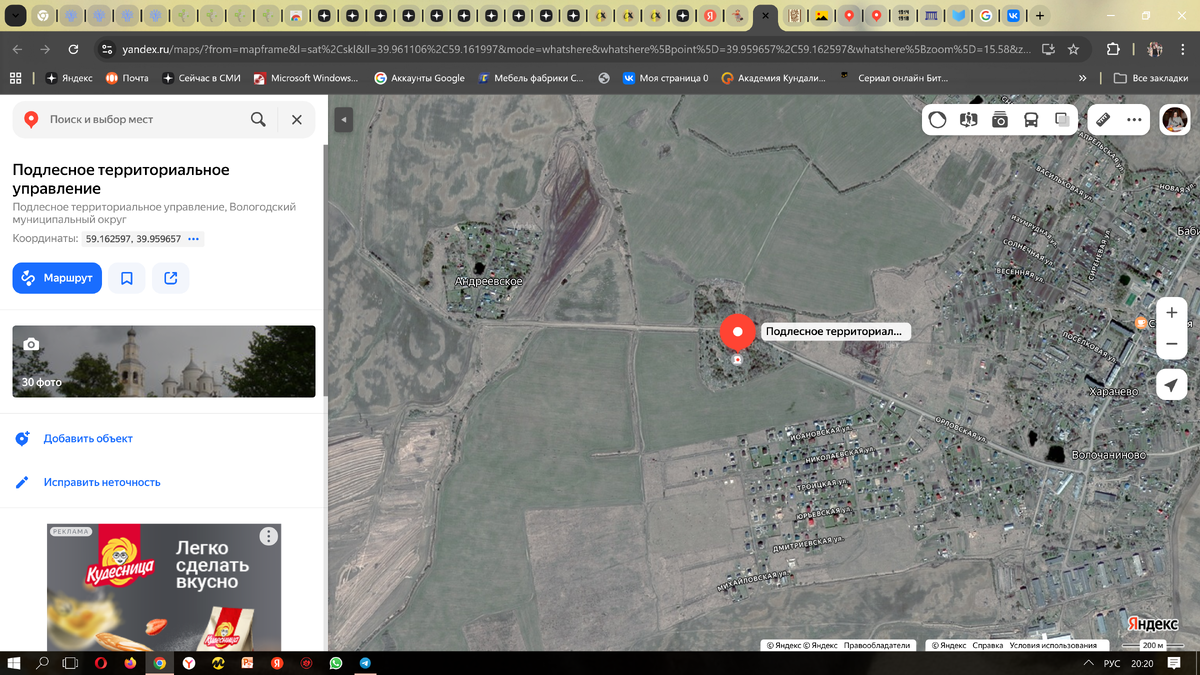Toggle street panoramas layer icon
Image resolution: width=1200 pixels, height=675 pixels.
pyautogui.click(x=968, y=120)
